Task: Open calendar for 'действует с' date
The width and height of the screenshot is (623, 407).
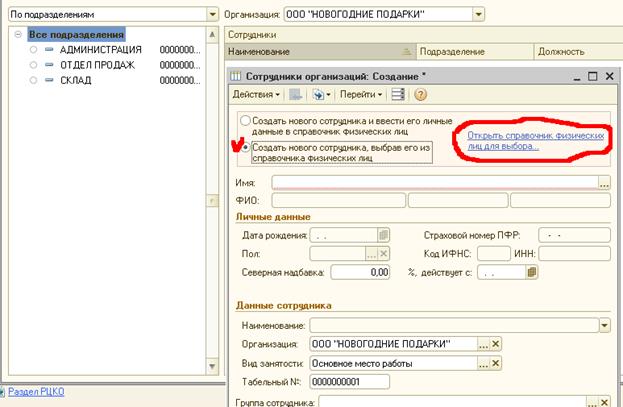Action: tap(532, 272)
